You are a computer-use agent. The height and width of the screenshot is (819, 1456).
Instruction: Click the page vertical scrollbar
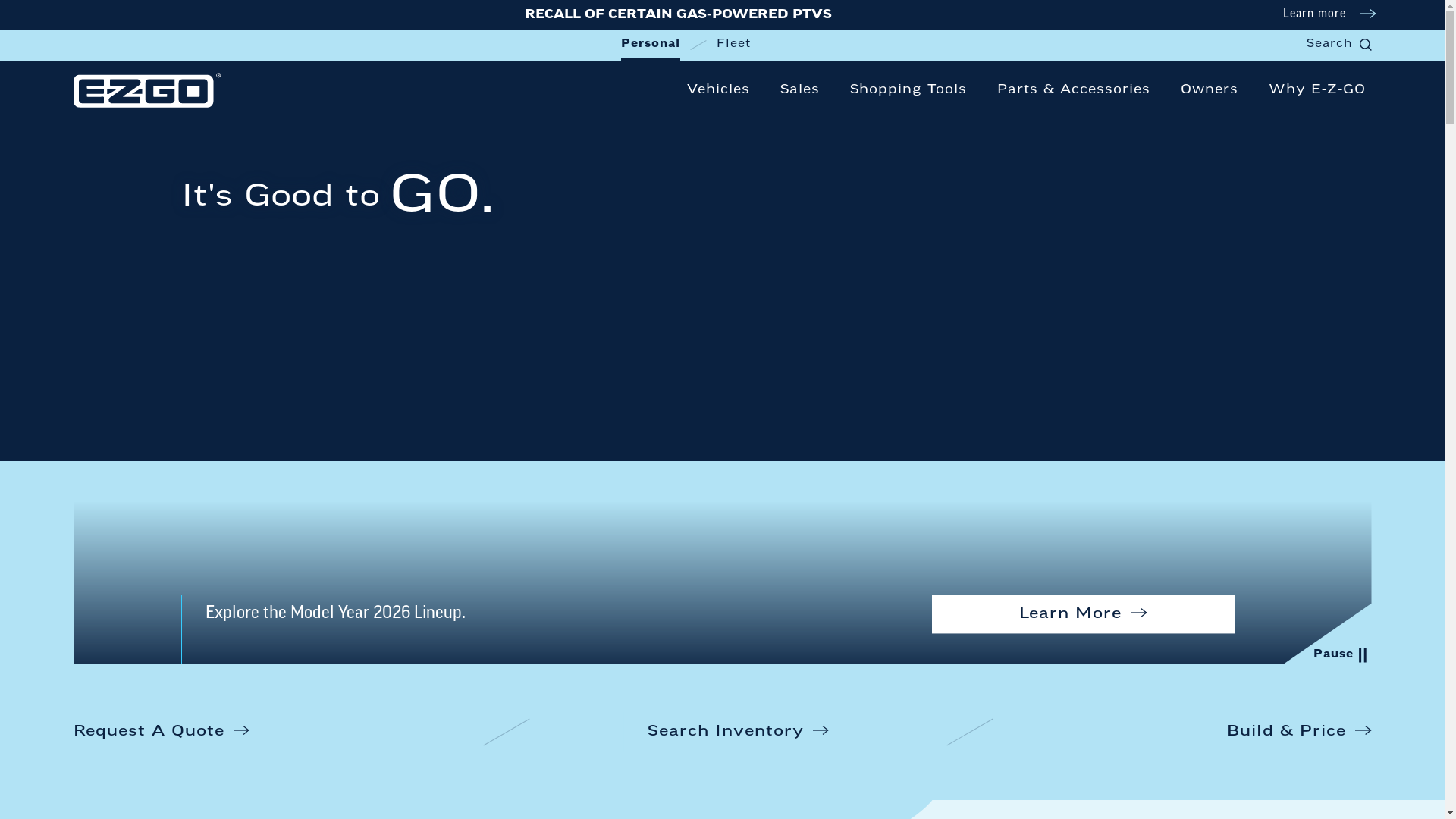[x=1450, y=303]
